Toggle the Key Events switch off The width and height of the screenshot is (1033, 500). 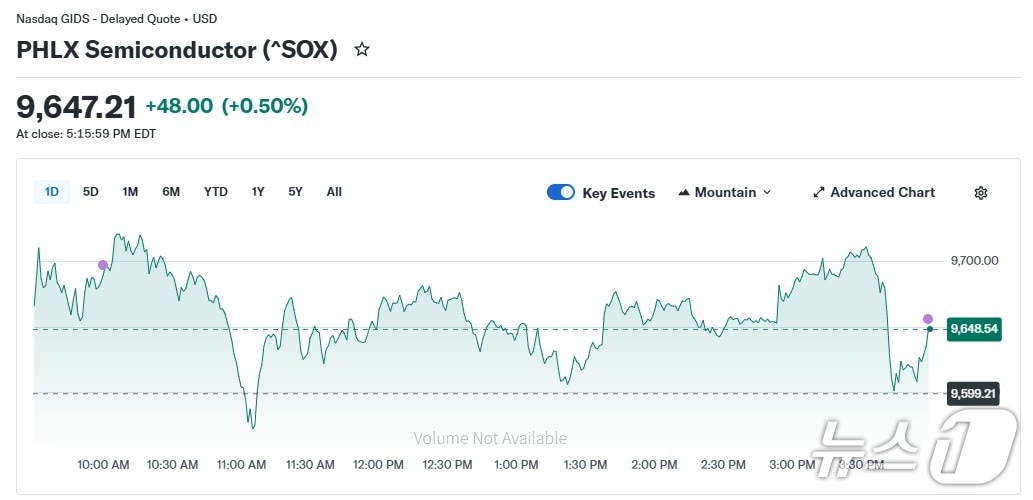tap(561, 192)
